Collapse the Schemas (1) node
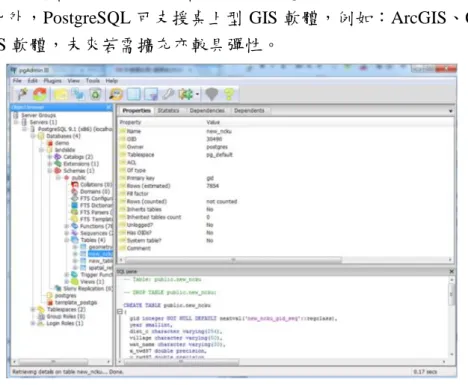The width and height of the screenshot is (468, 385). coord(50,171)
